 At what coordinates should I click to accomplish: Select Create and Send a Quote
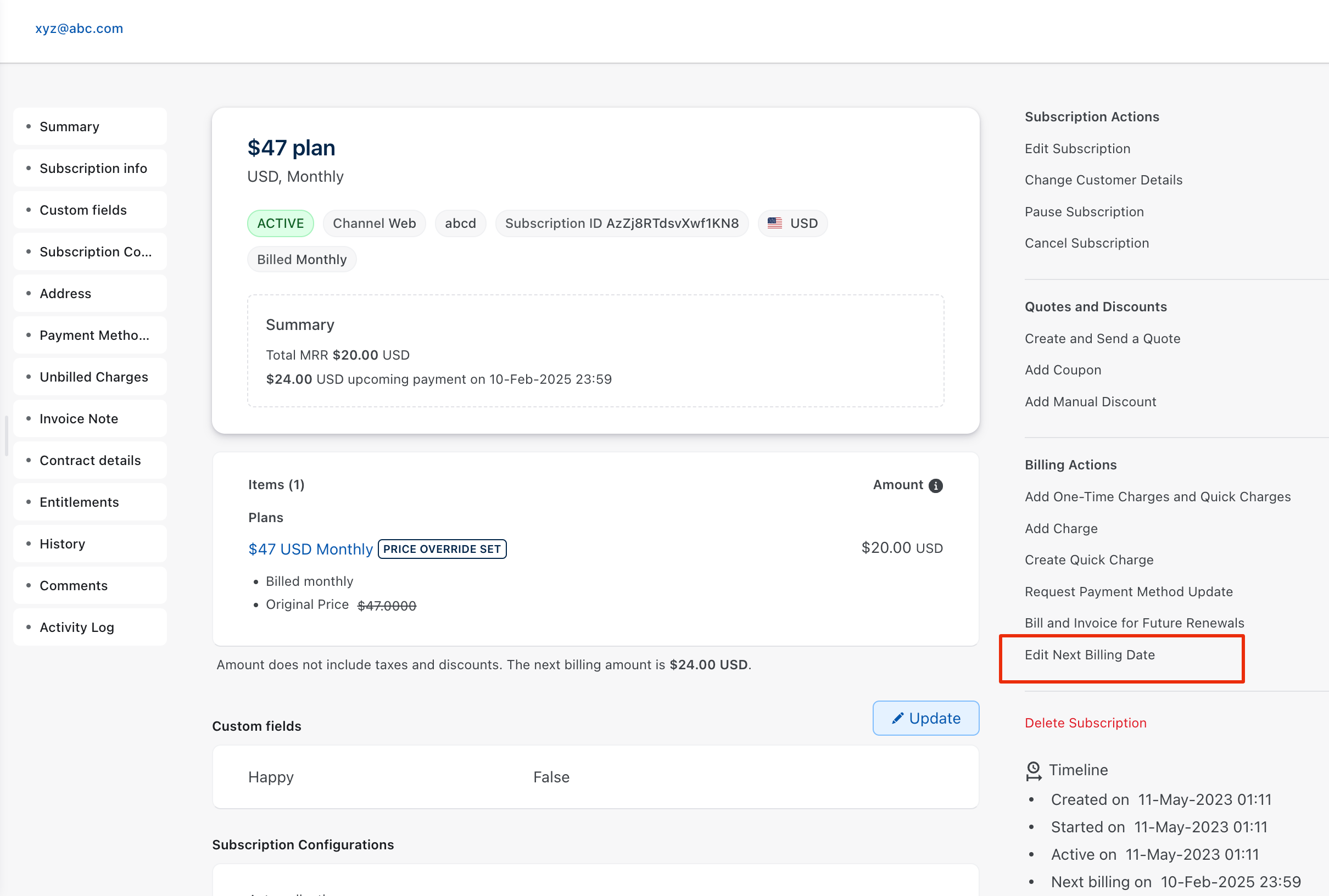tap(1102, 338)
